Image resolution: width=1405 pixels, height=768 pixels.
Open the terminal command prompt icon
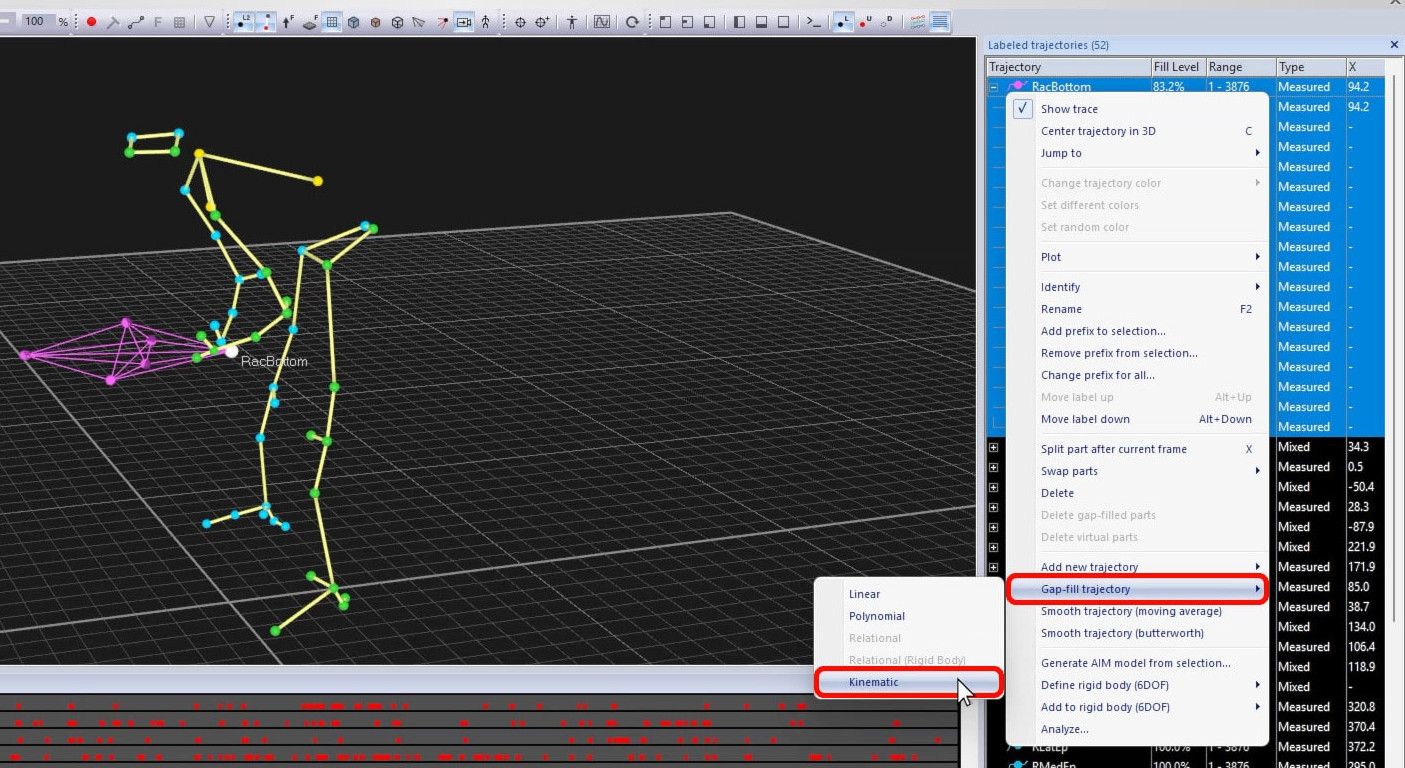[814, 21]
